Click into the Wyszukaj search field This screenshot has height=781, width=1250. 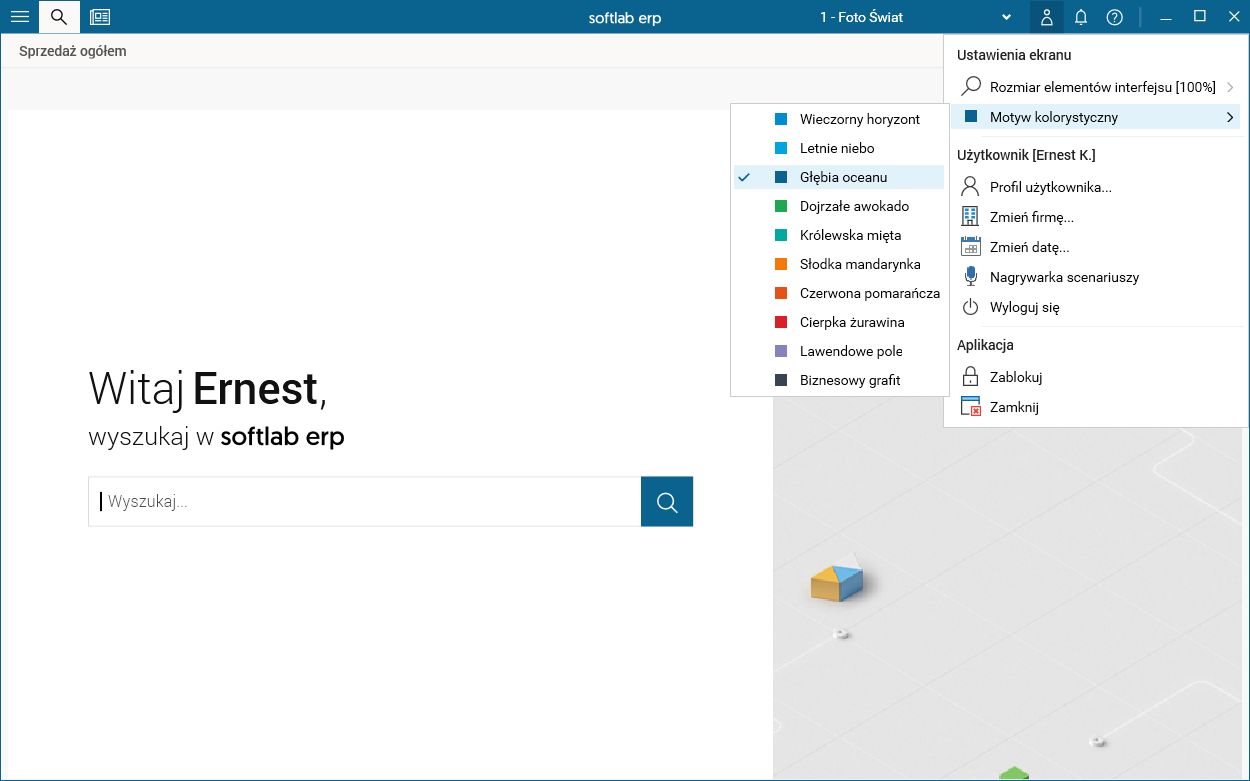click(x=365, y=502)
